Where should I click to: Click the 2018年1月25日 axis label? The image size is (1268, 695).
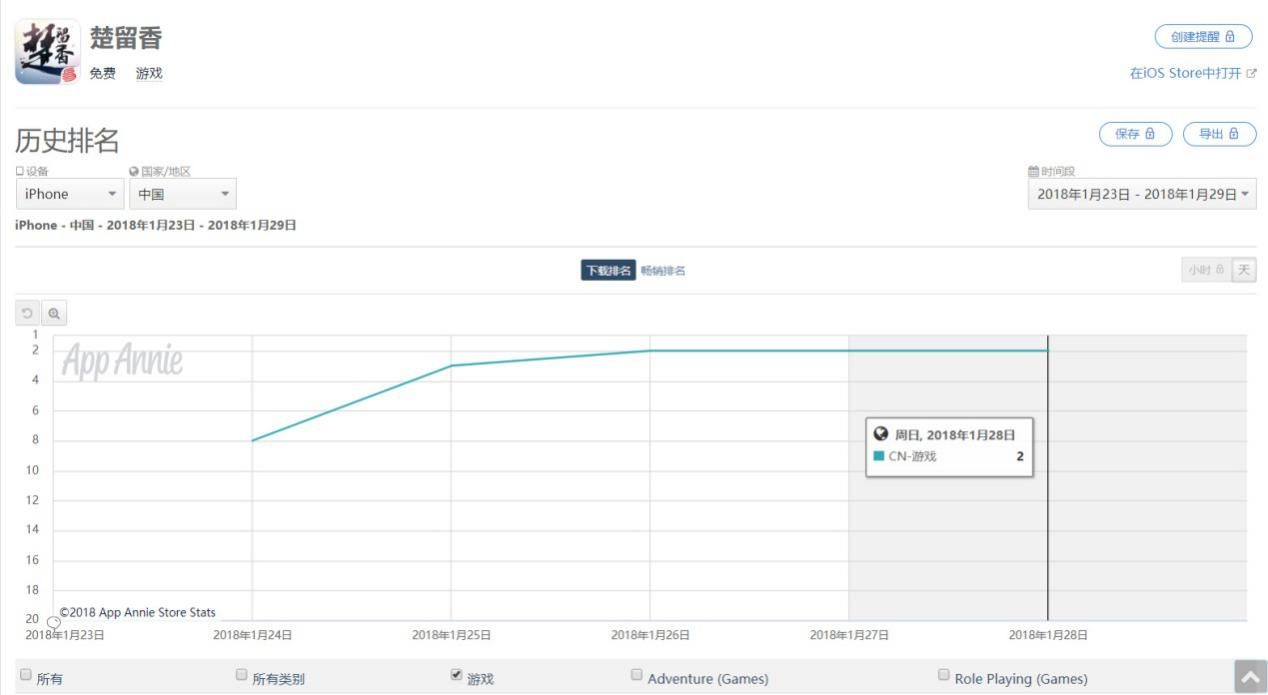(451, 635)
